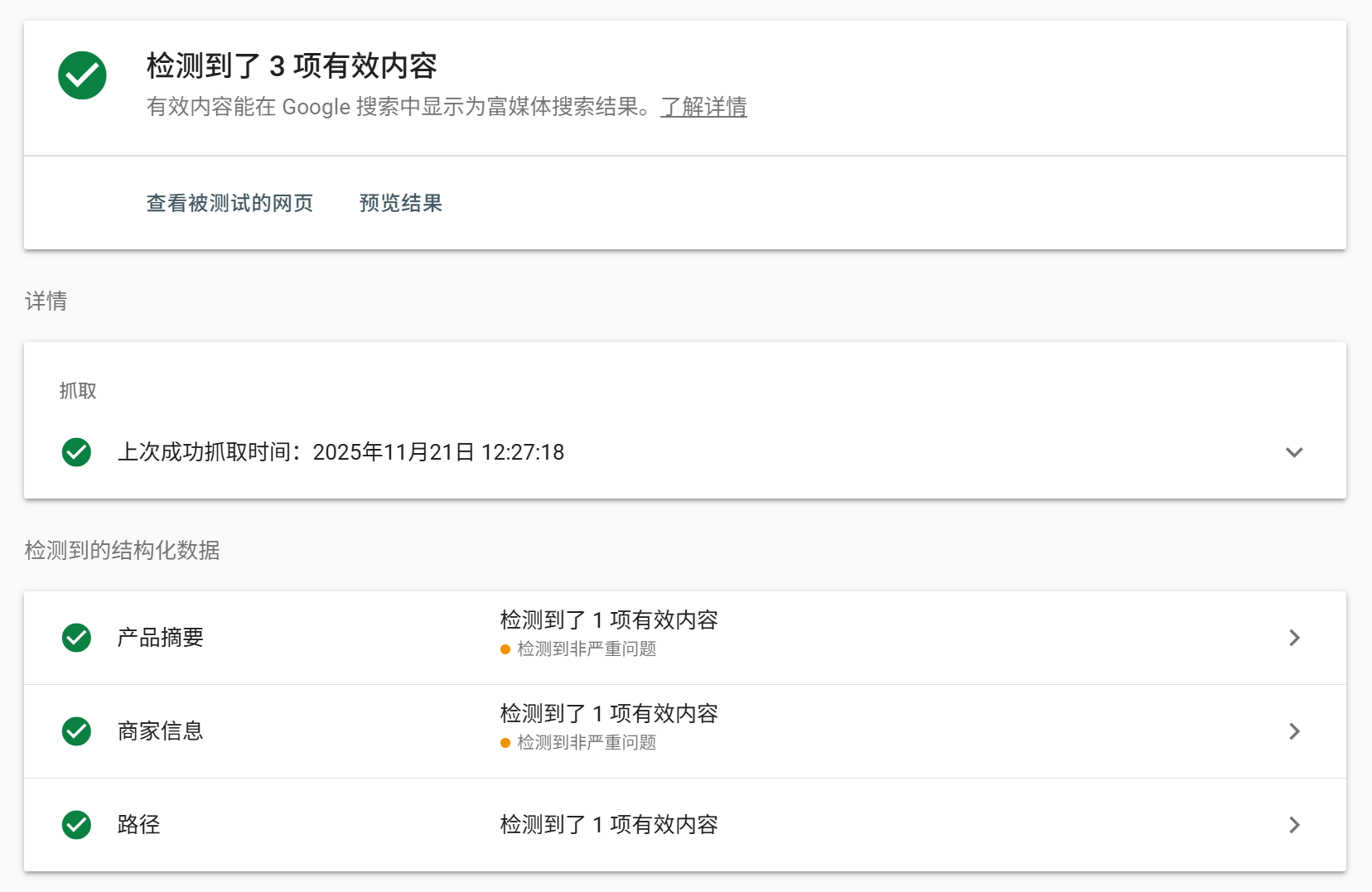
Task: Click 预览结果 button
Action: tap(401, 203)
